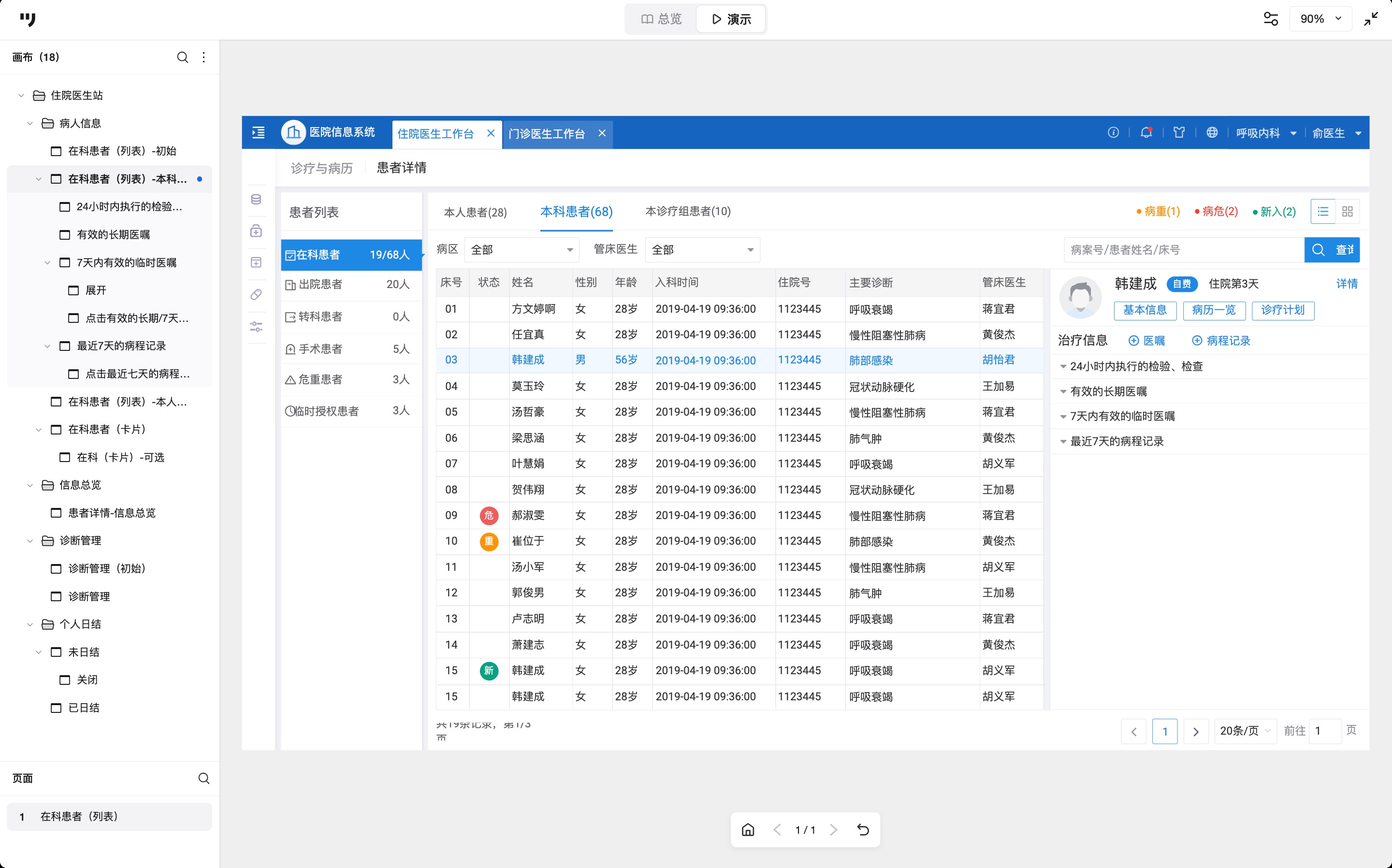
Task: Switch to list view toggle
Action: point(1322,212)
